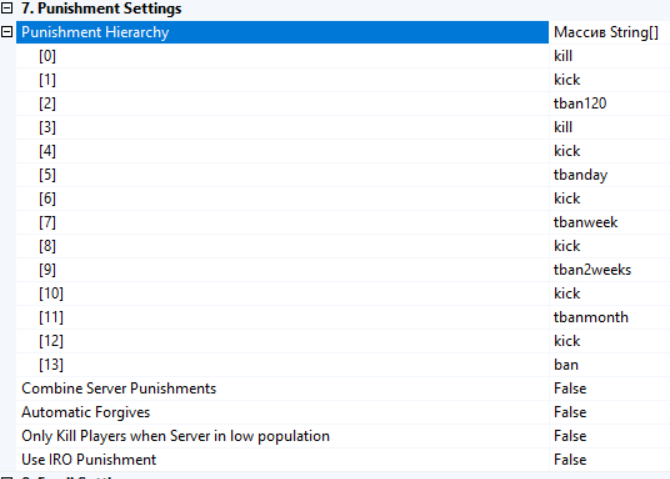This screenshot has width=670, height=479.
Task: Edit the tbanday value
Action: click(x=580, y=175)
